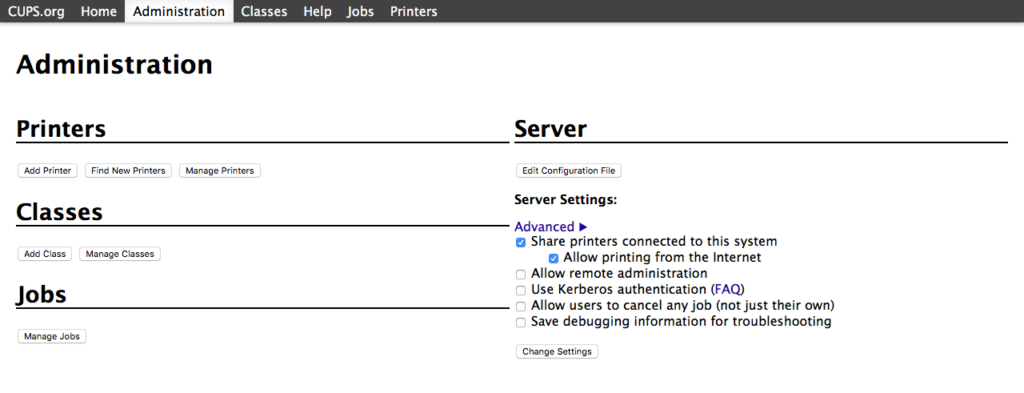Open the Help tab
Screen dimensions: 1024x393
[x=317, y=11]
